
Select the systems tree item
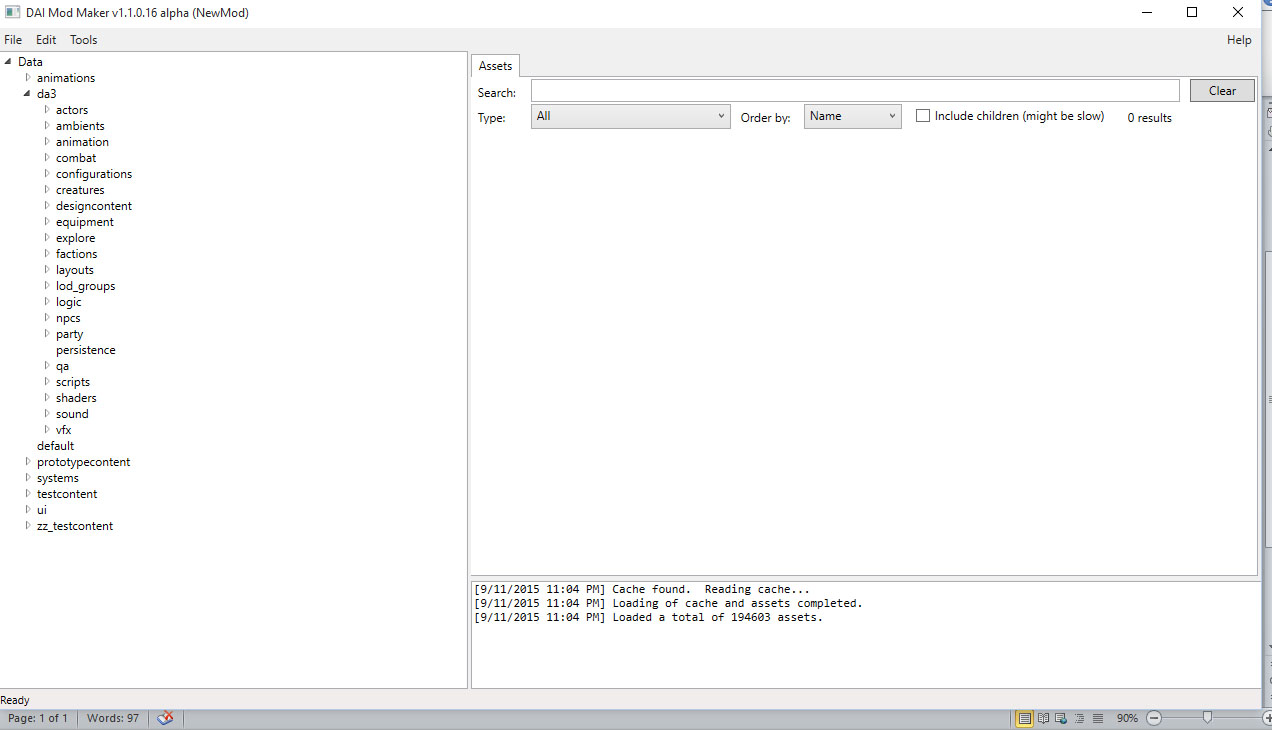coord(58,478)
